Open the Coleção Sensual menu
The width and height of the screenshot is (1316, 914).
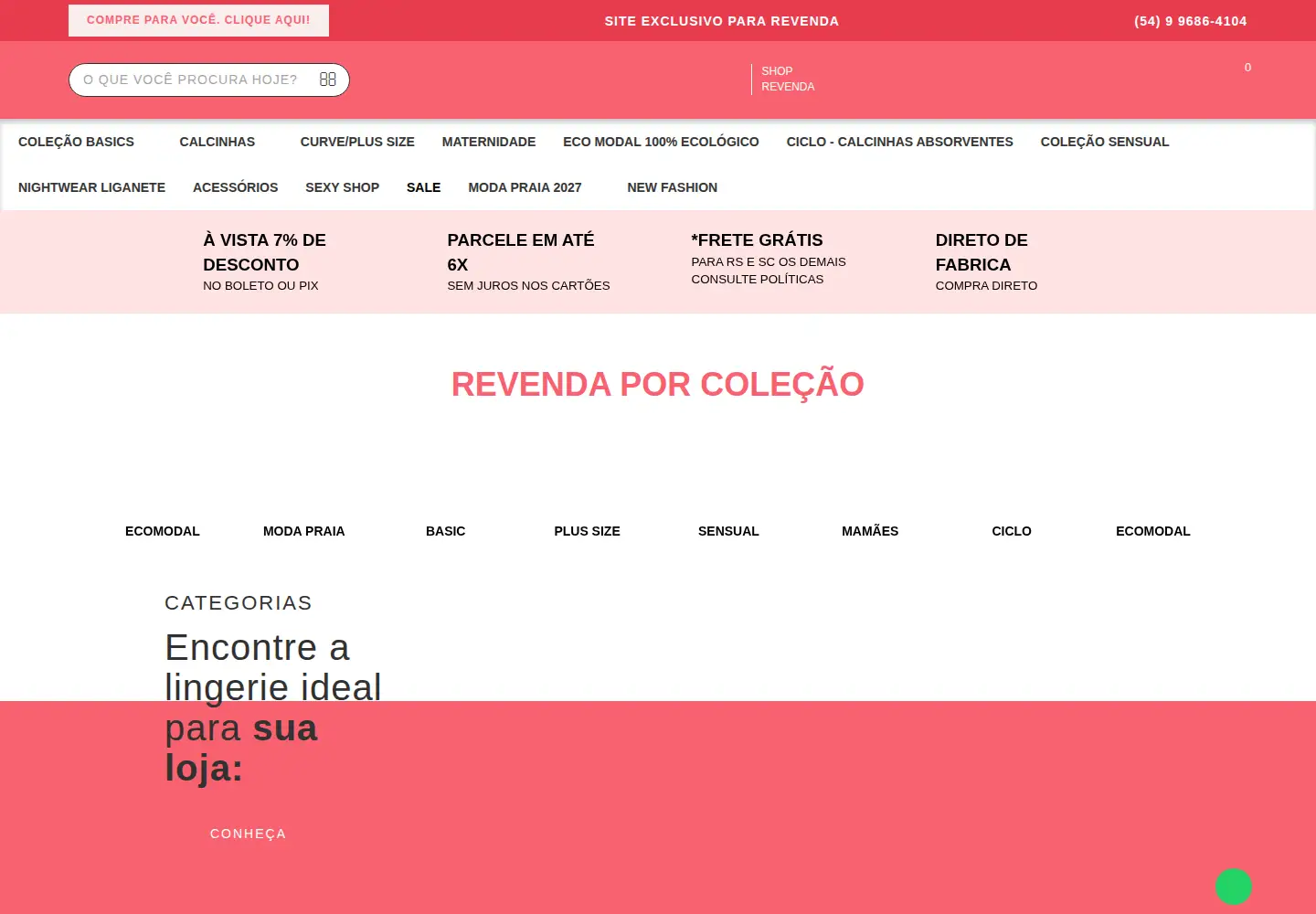coord(1104,142)
